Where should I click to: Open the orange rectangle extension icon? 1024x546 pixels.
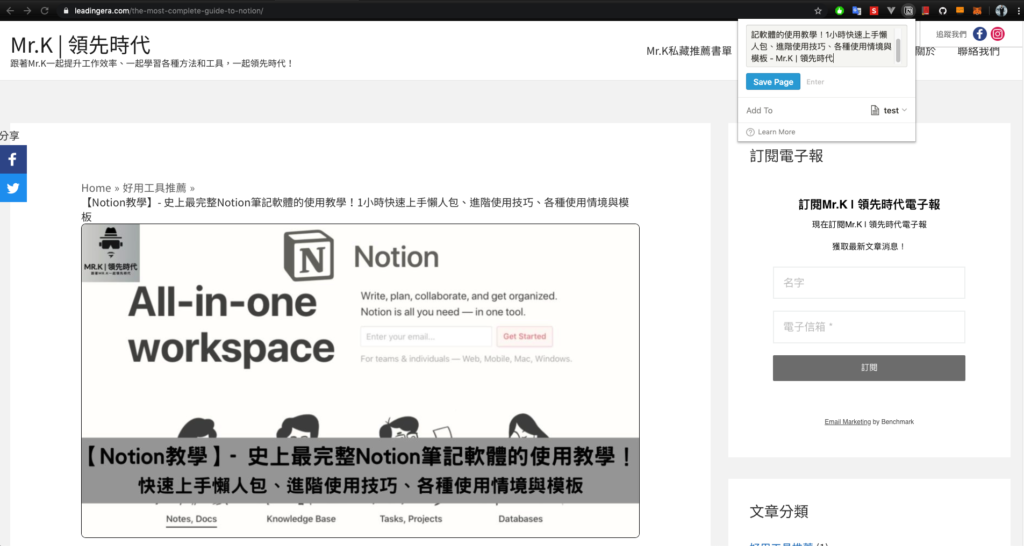[x=960, y=10]
